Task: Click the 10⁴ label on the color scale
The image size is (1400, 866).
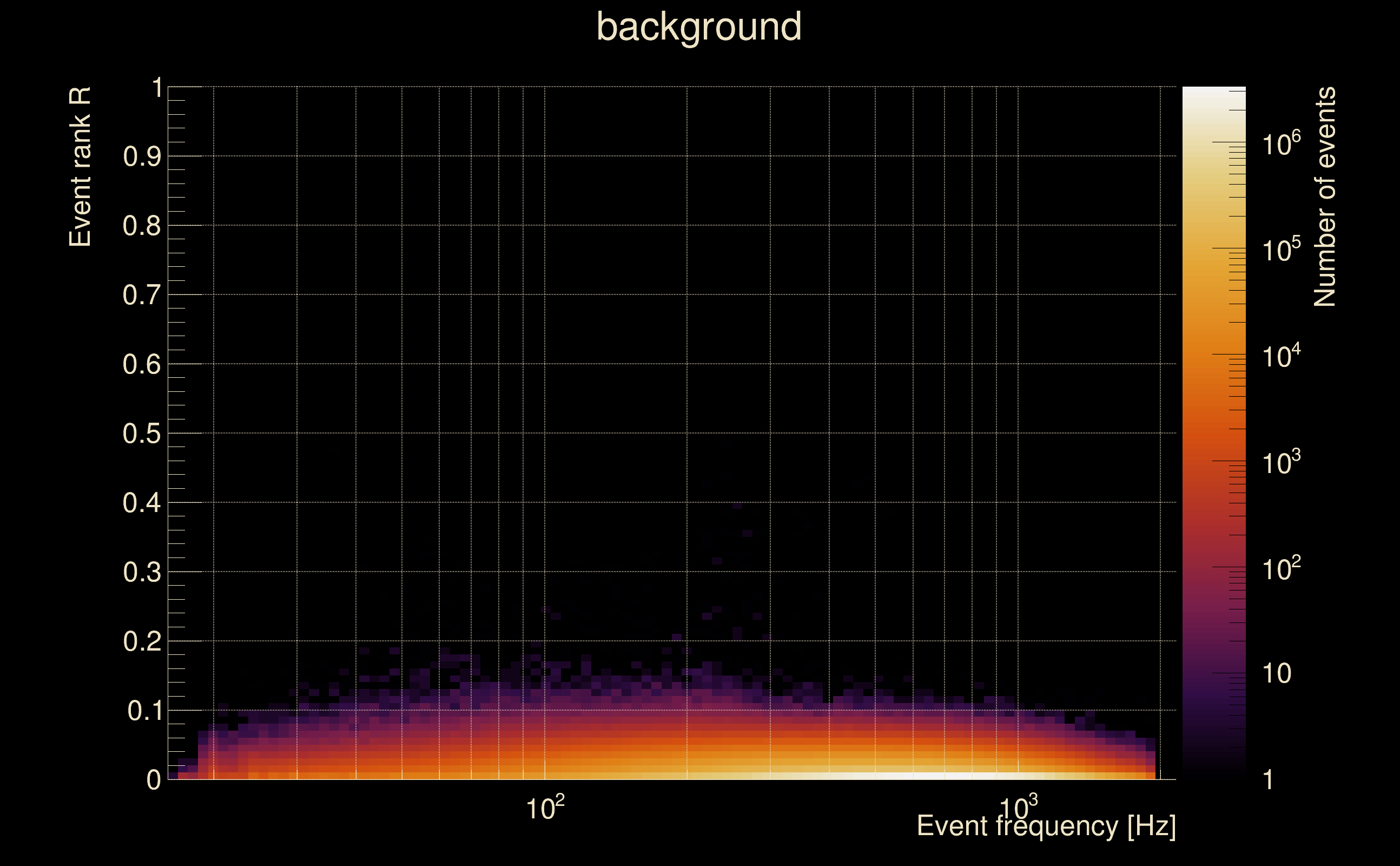Action: (1281, 356)
